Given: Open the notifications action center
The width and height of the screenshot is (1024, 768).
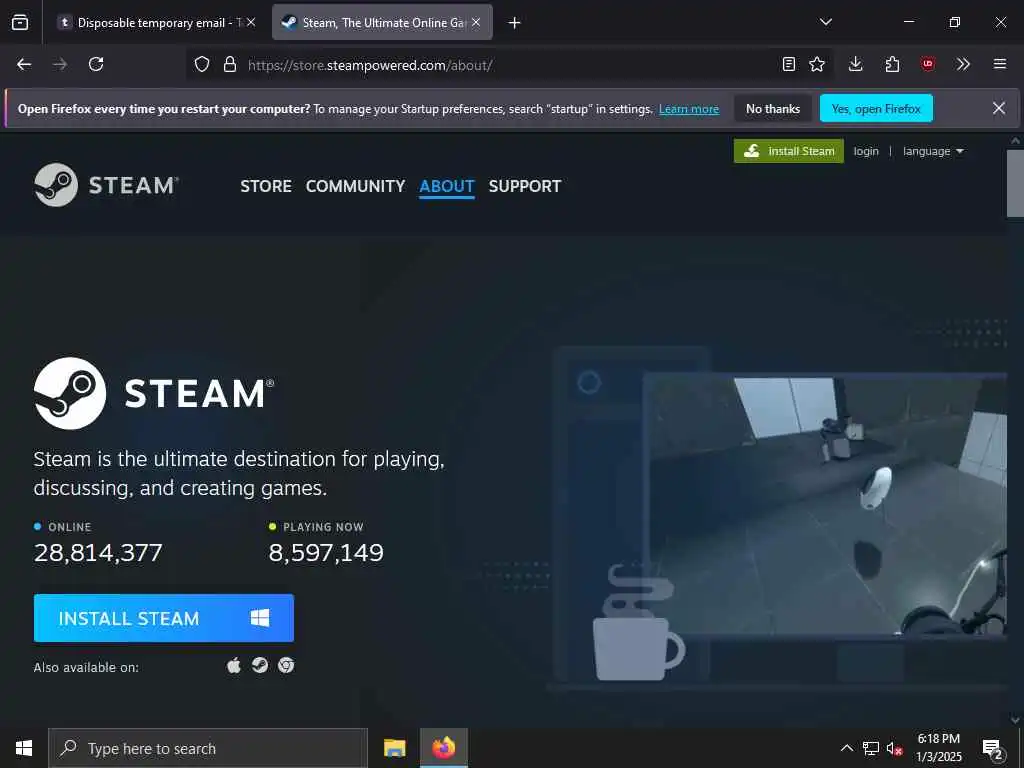Looking at the screenshot, I should click(x=993, y=749).
